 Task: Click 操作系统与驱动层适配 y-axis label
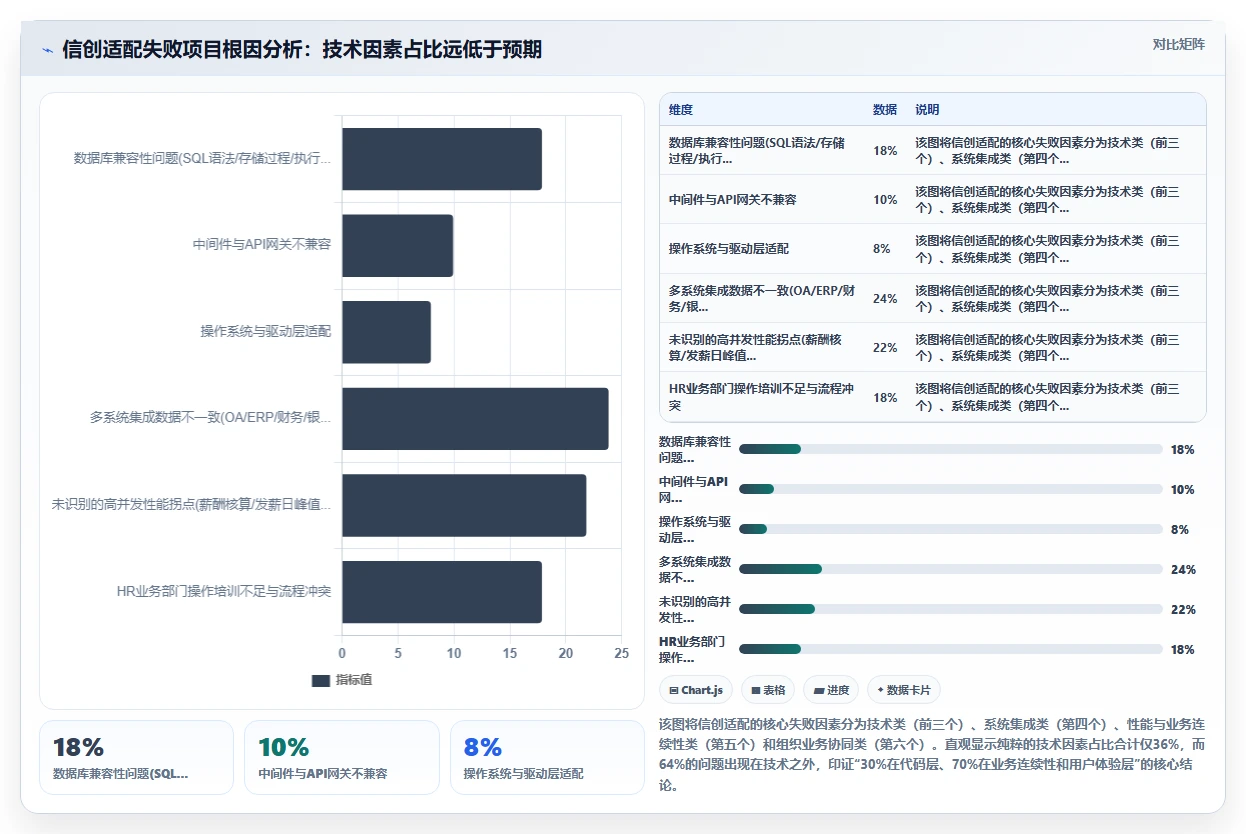point(266,331)
